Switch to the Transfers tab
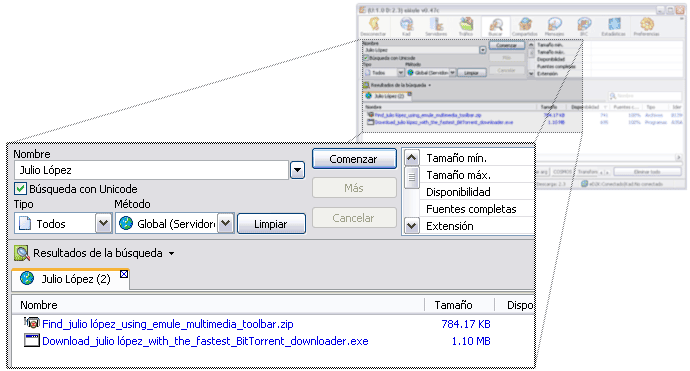The width and height of the screenshot is (690, 371). point(588,172)
